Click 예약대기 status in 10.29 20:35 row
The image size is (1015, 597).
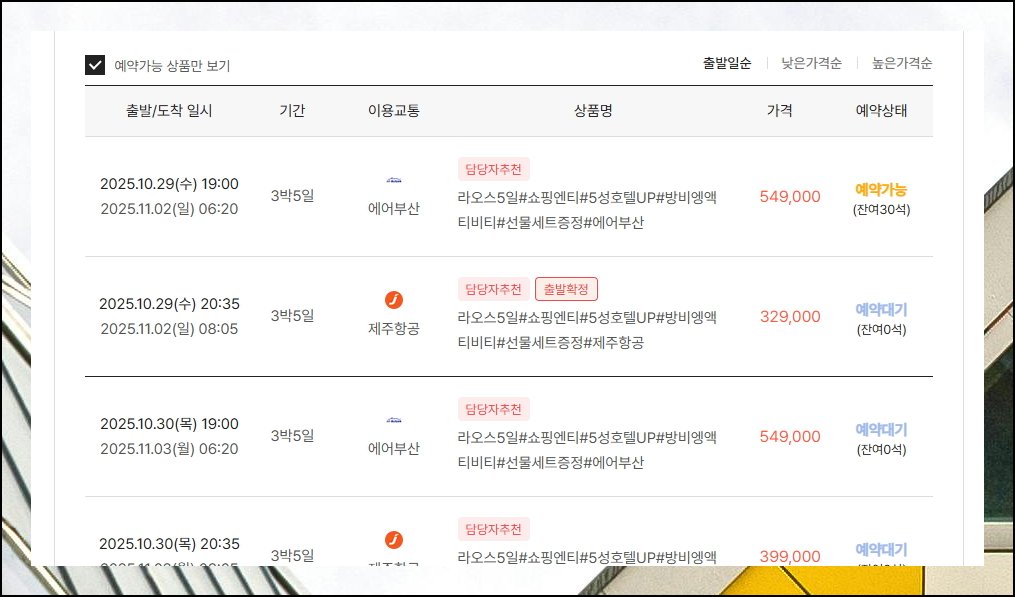click(881, 310)
